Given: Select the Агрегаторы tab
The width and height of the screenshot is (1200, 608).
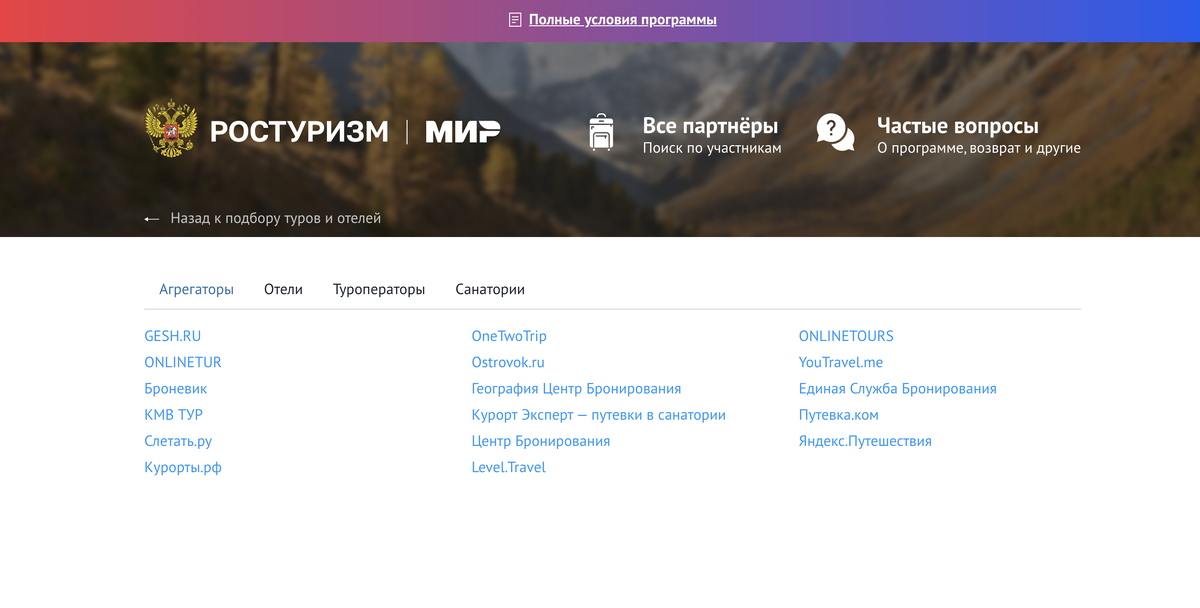Looking at the screenshot, I should (x=196, y=289).
